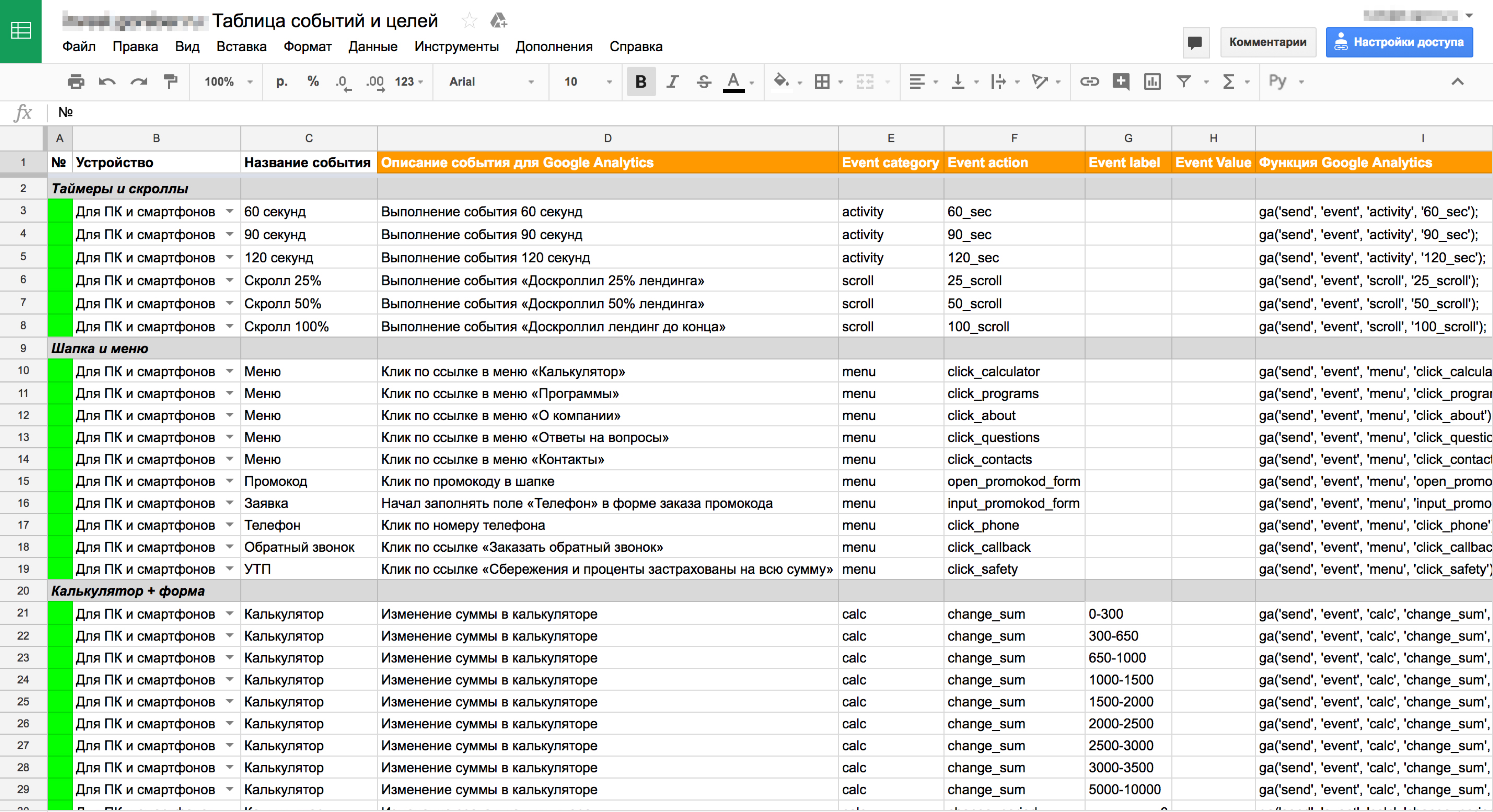Open the Инструменты menu

[456, 46]
